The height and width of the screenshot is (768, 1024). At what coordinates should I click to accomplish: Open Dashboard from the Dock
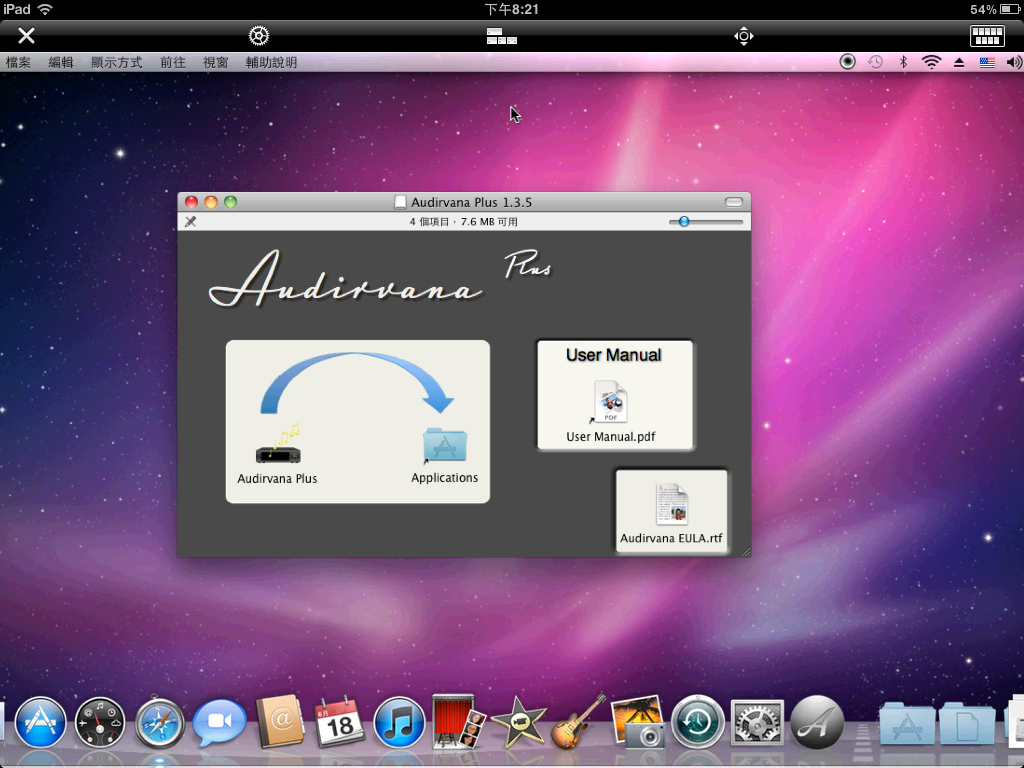[x=100, y=722]
